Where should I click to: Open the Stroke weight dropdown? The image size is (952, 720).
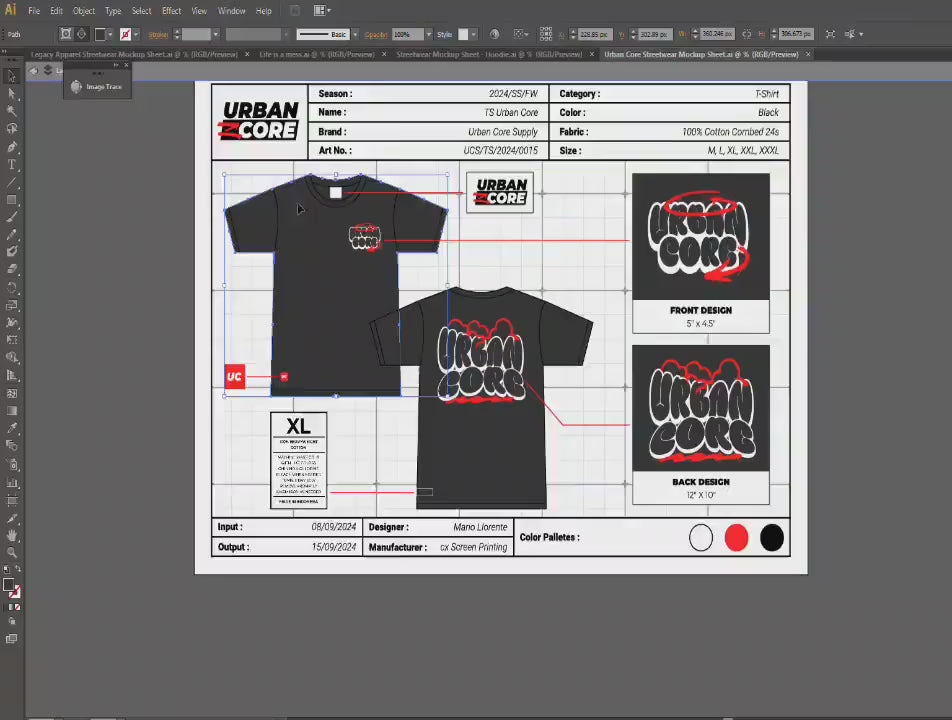click(216, 34)
